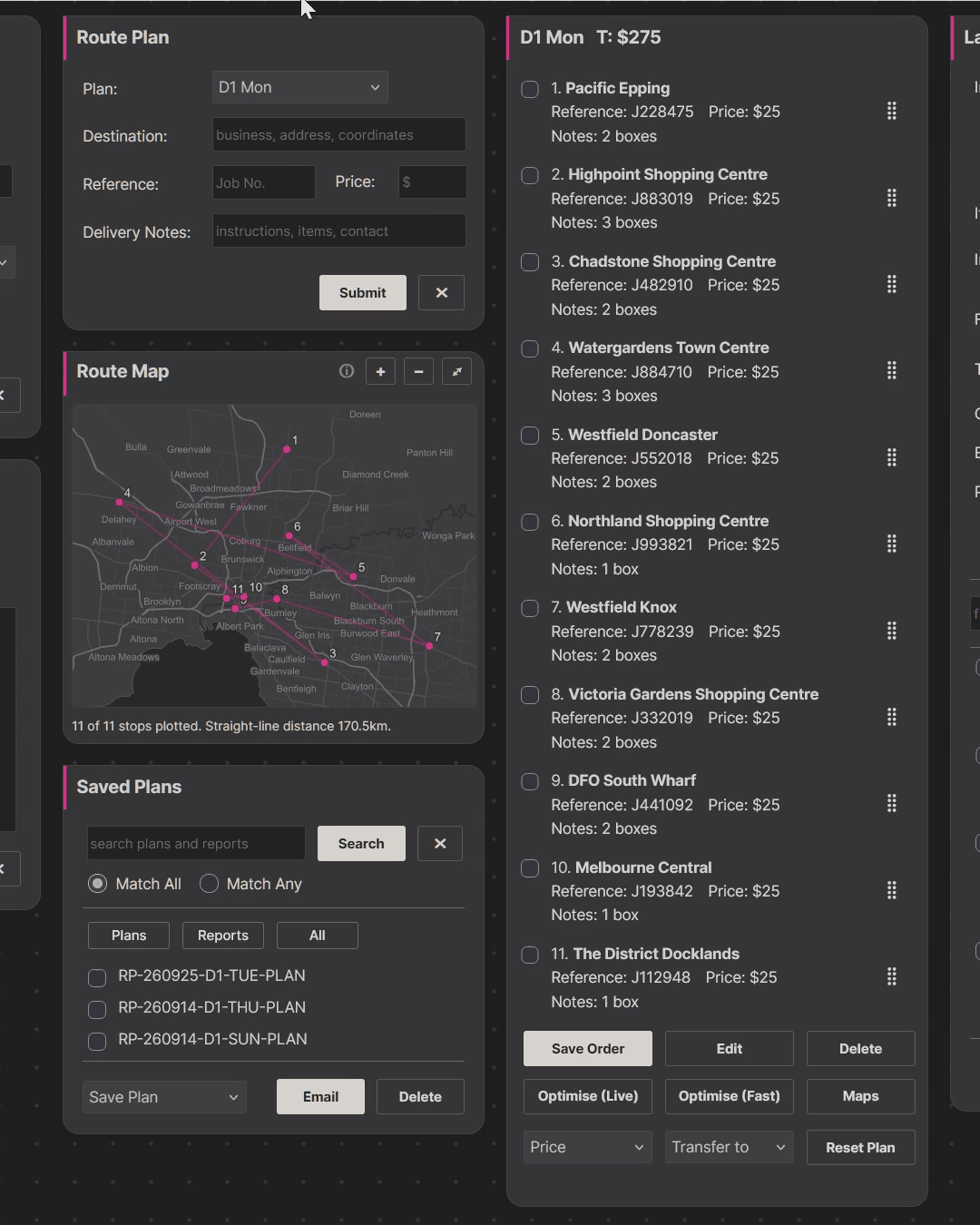
Task: Tick the Pacific Epping stop checkbox
Action: [530, 89]
